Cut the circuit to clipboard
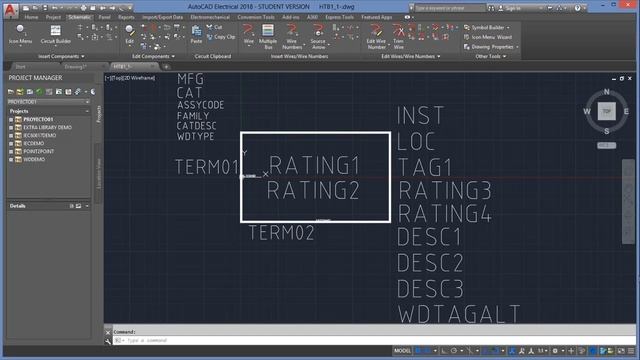This screenshot has height=360, width=640. (214, 27)
